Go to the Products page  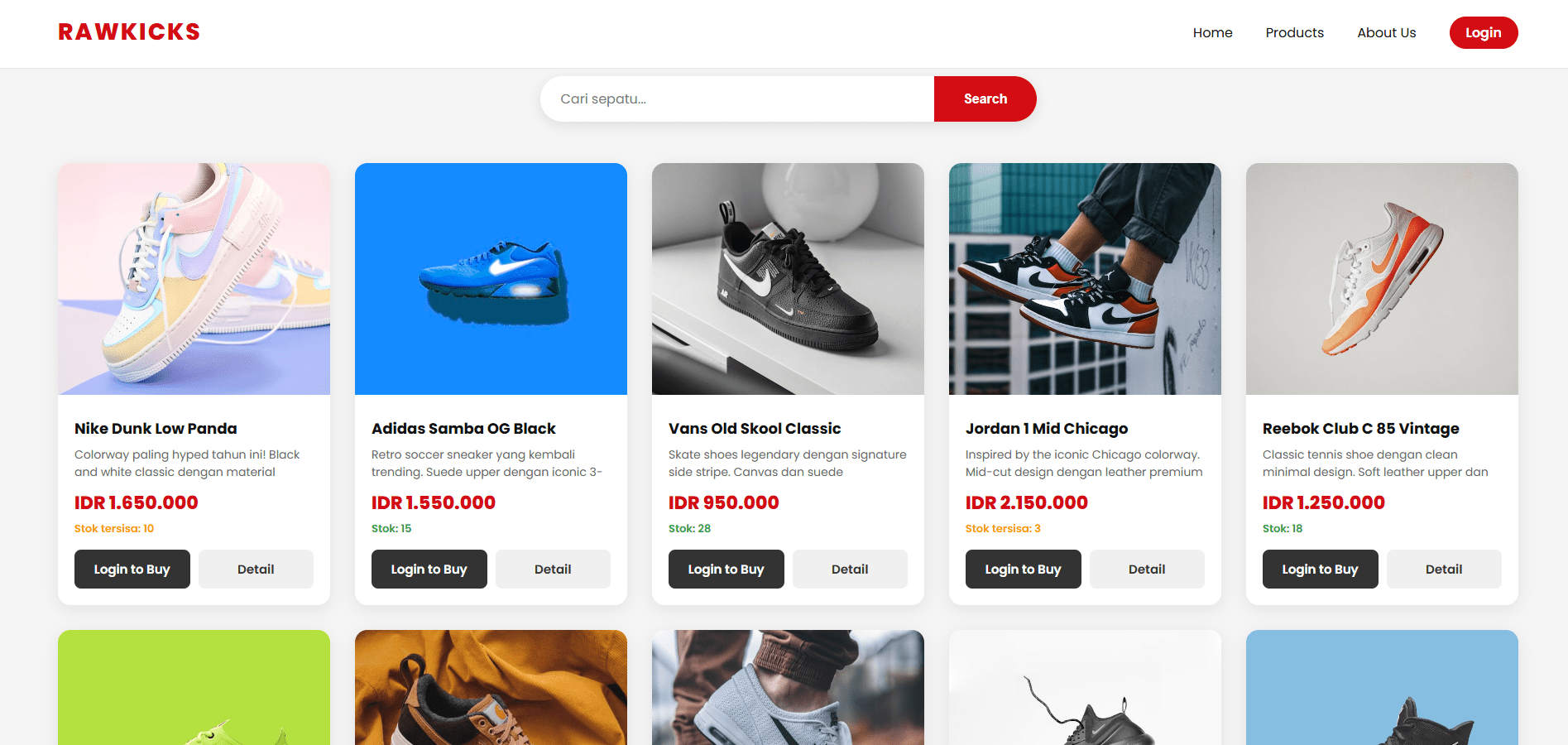point(1294,33)
